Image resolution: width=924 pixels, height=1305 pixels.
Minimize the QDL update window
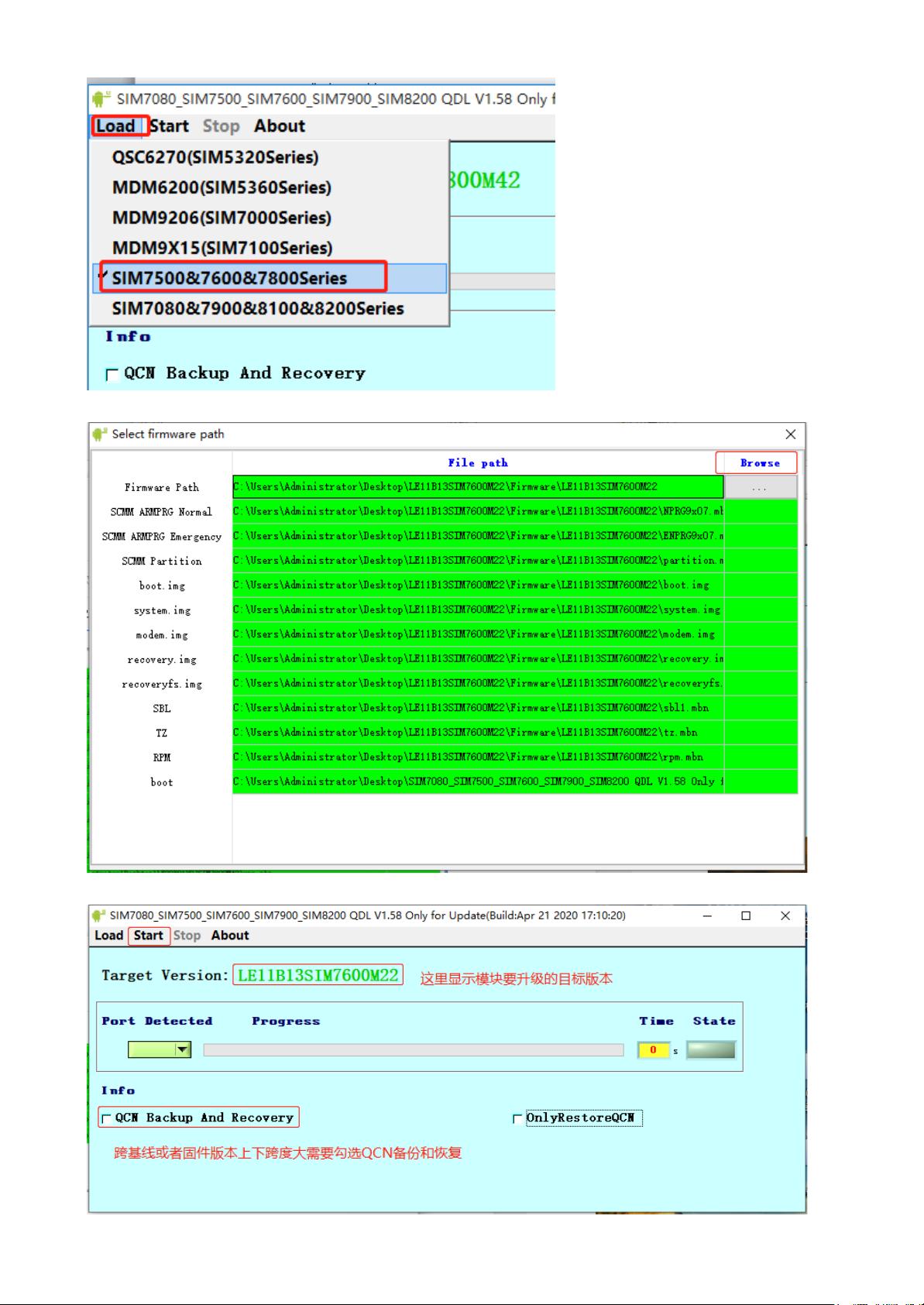pos(707,915)
